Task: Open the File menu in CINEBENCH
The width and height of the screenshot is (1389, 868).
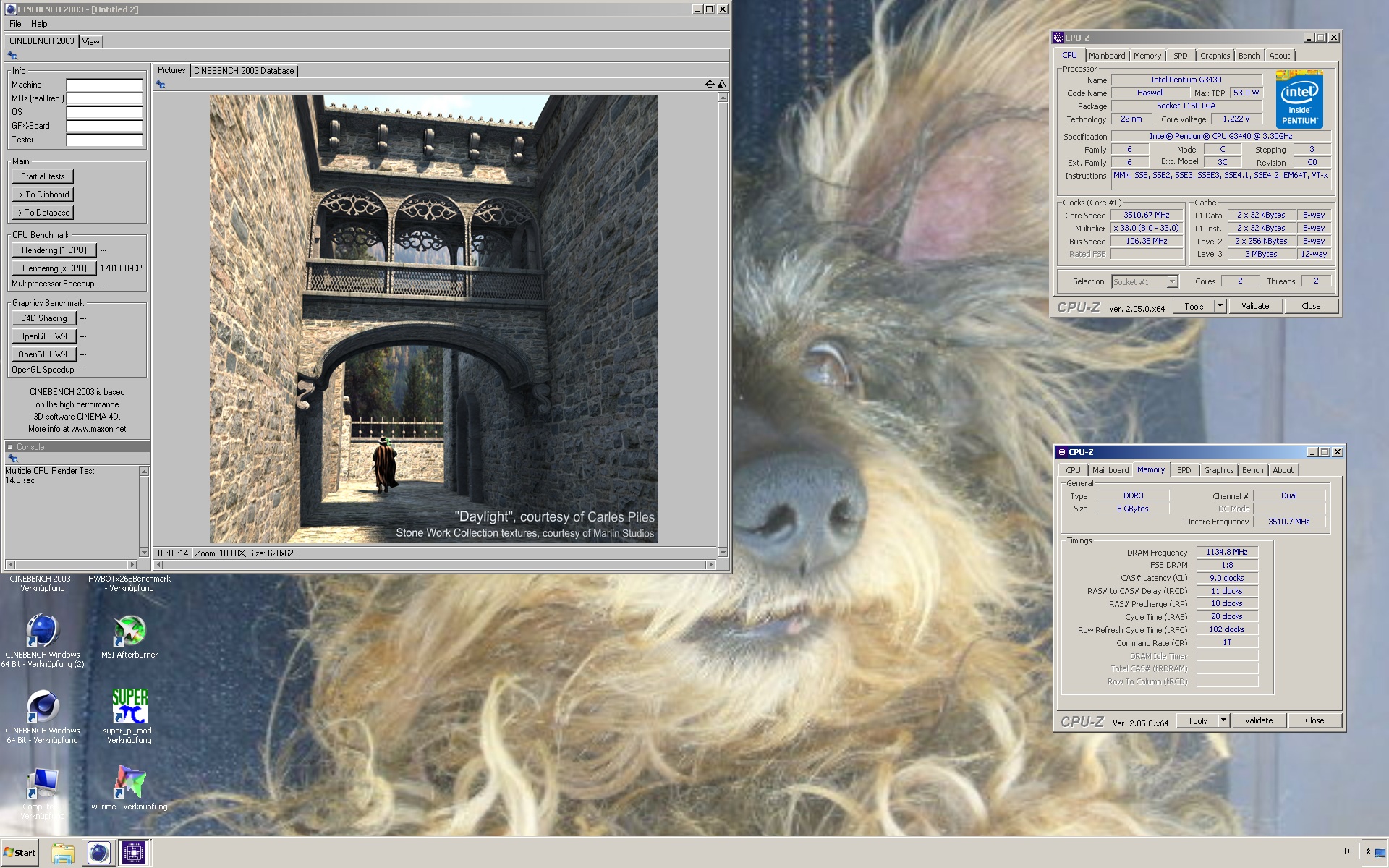Action: click(x=15, y=24)
